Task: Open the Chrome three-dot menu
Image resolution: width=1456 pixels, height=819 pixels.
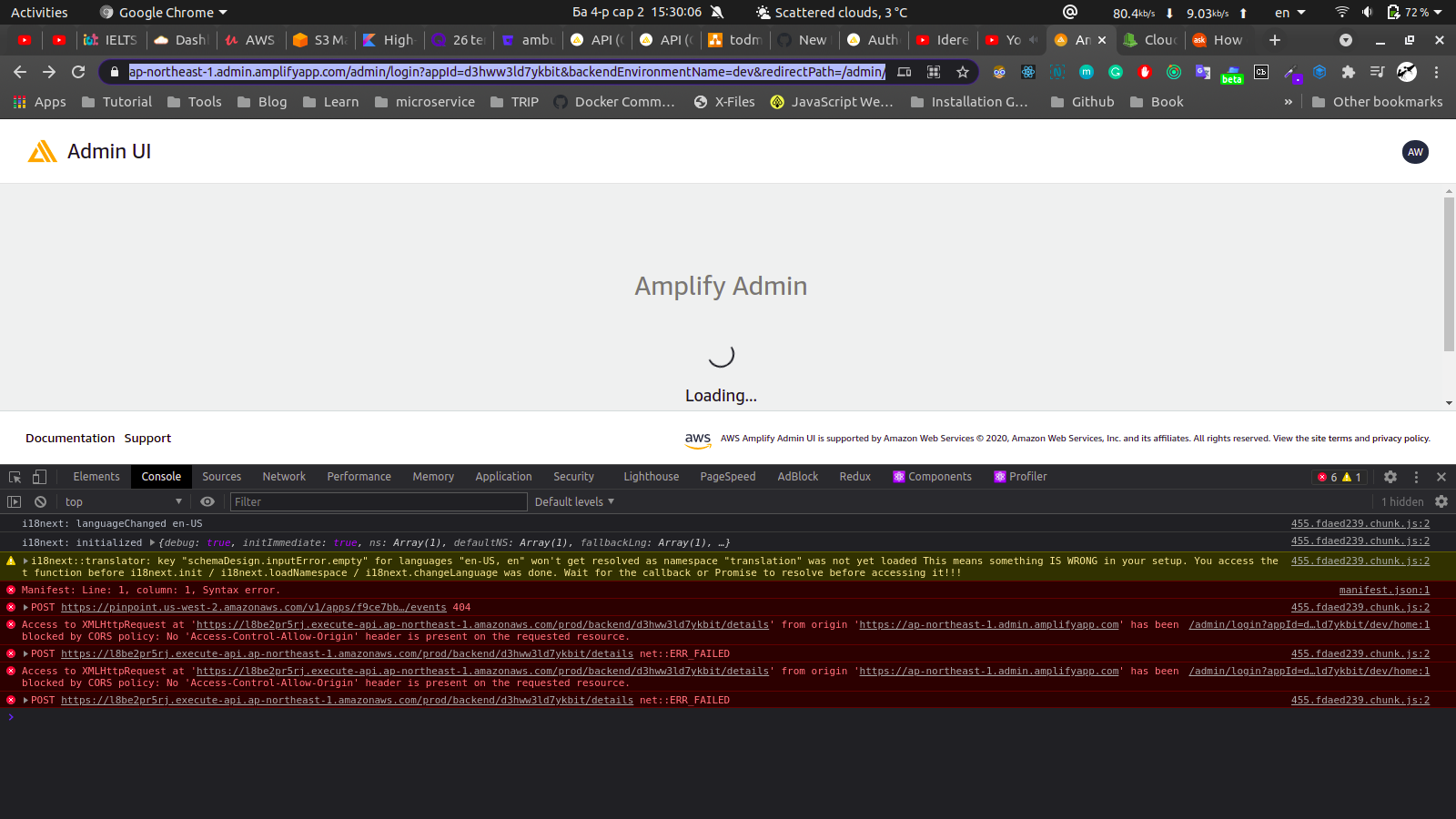Action: point(1437,72)
